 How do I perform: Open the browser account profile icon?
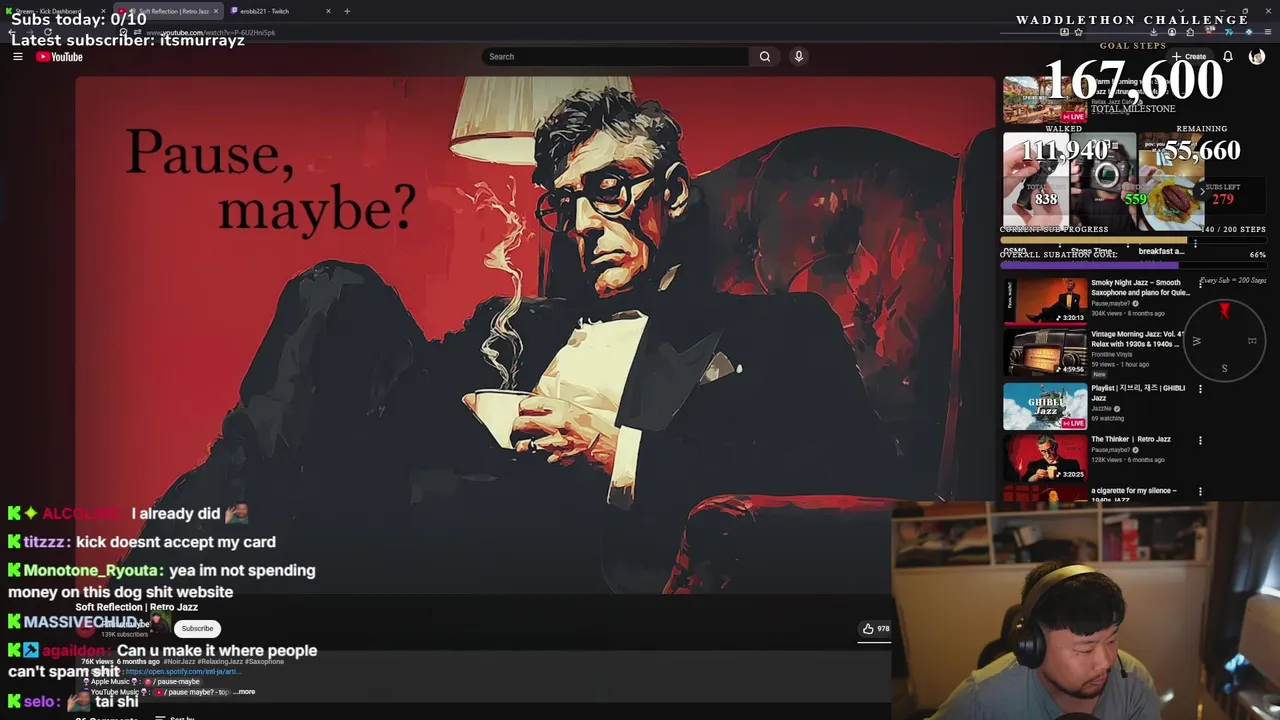click(x=1171, y=32)
